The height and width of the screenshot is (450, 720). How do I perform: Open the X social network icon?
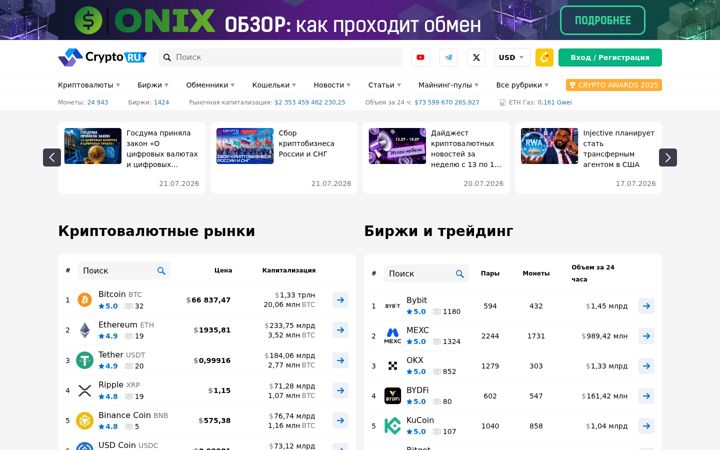(476, 57)
